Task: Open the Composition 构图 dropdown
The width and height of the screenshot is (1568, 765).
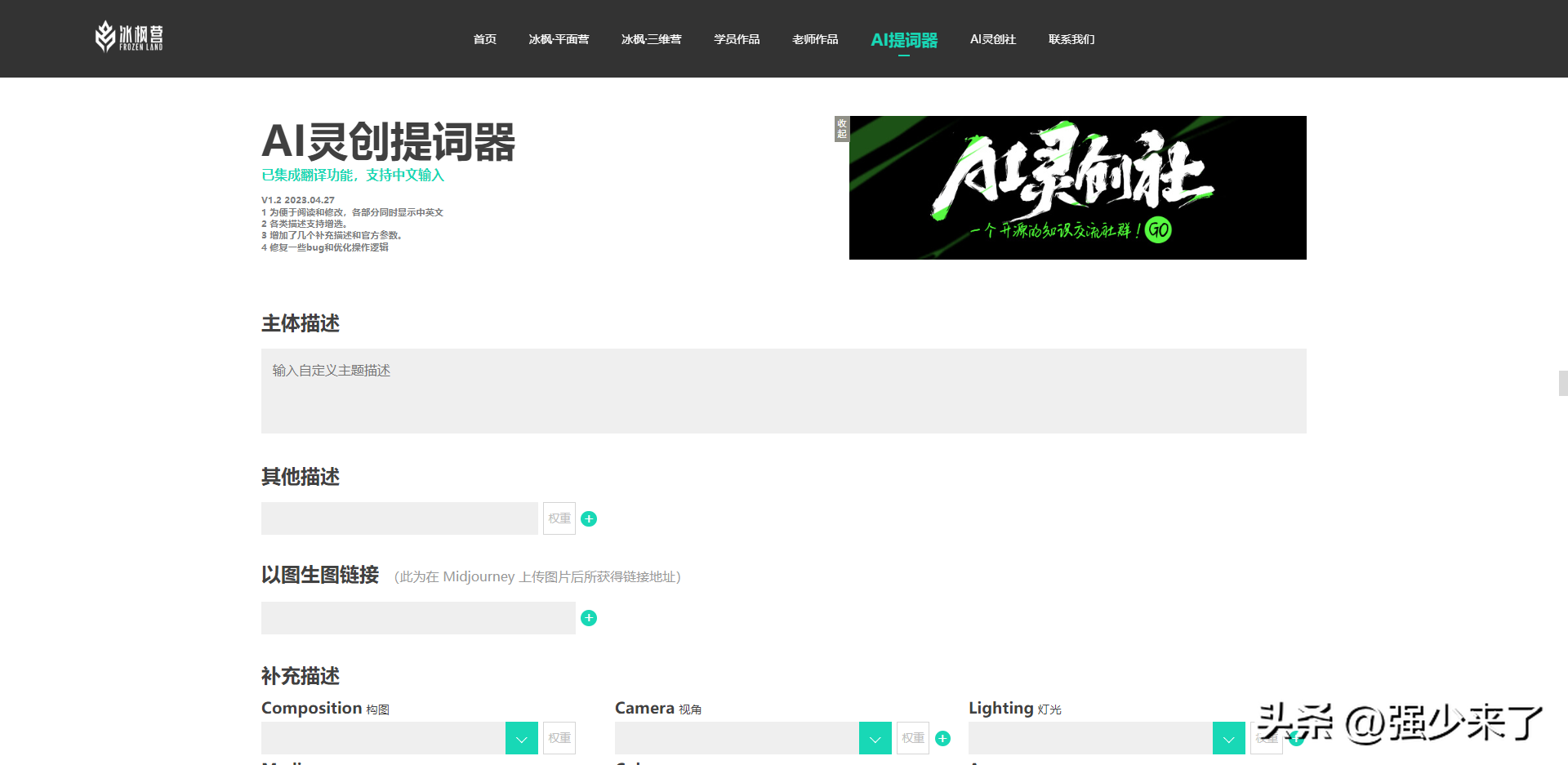Action: 522,738
